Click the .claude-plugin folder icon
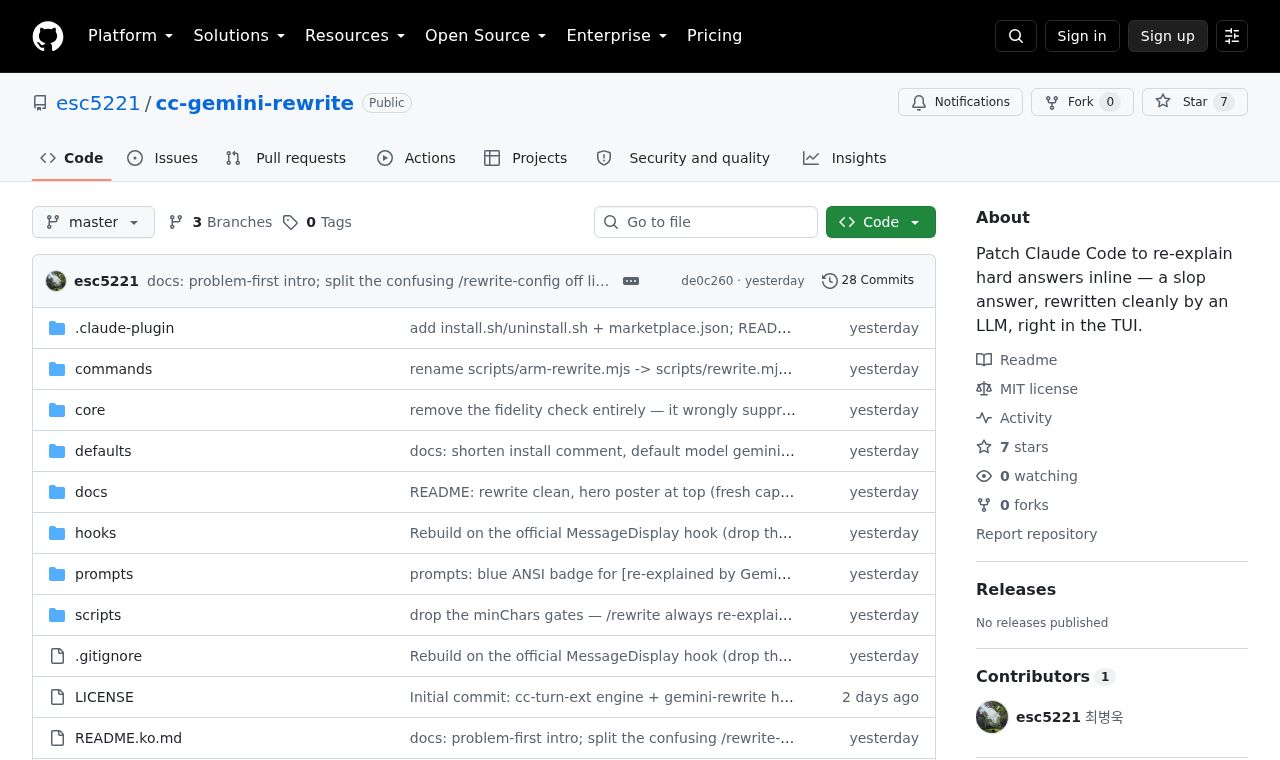The height and width of the screenshot is (760, 1280). pos(57,328)
